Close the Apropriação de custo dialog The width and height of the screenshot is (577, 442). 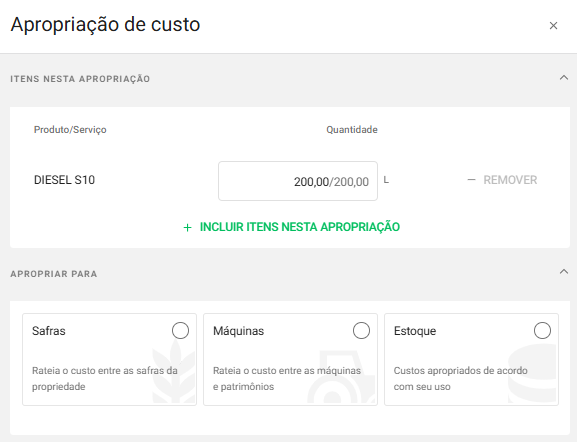point(553,26)
